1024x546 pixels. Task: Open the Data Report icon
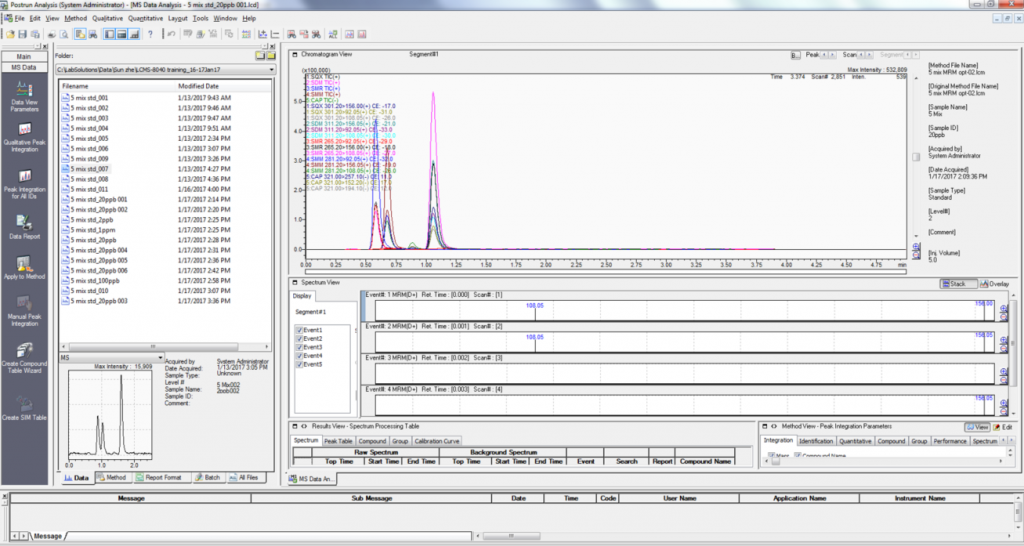[24, 224]
